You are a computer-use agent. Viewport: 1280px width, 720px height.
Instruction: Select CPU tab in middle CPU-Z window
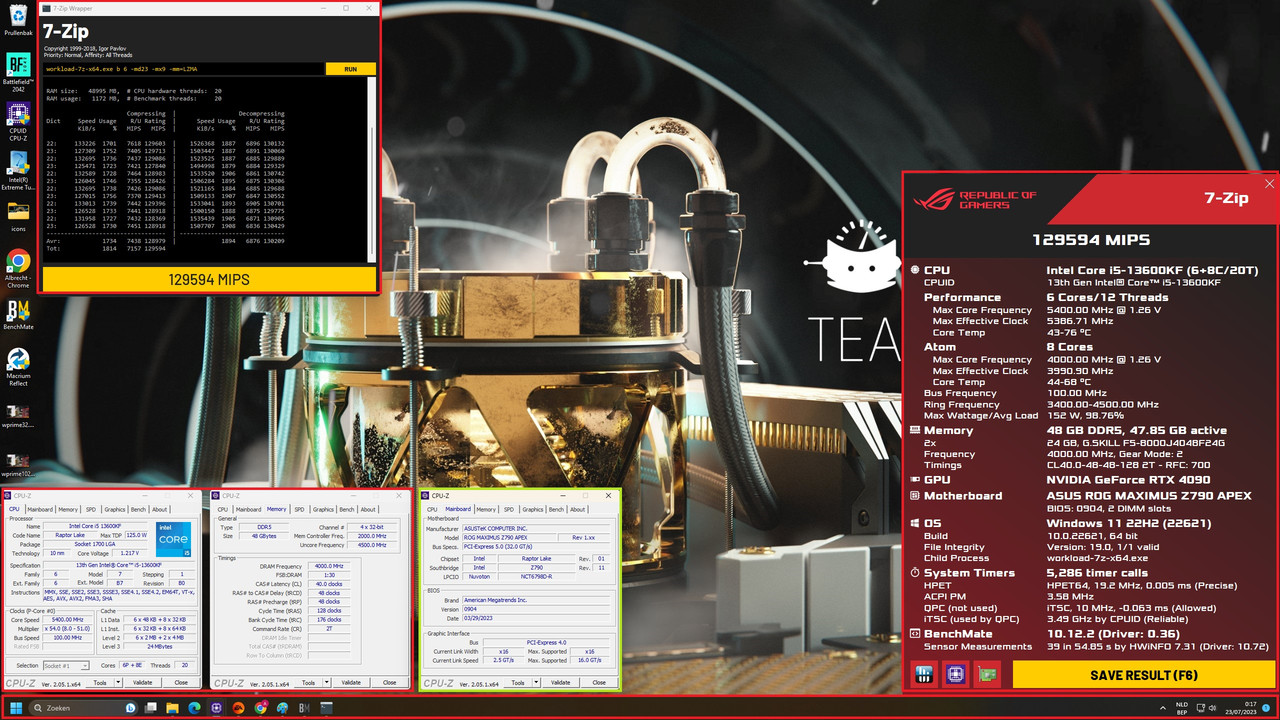pos(222,509)
